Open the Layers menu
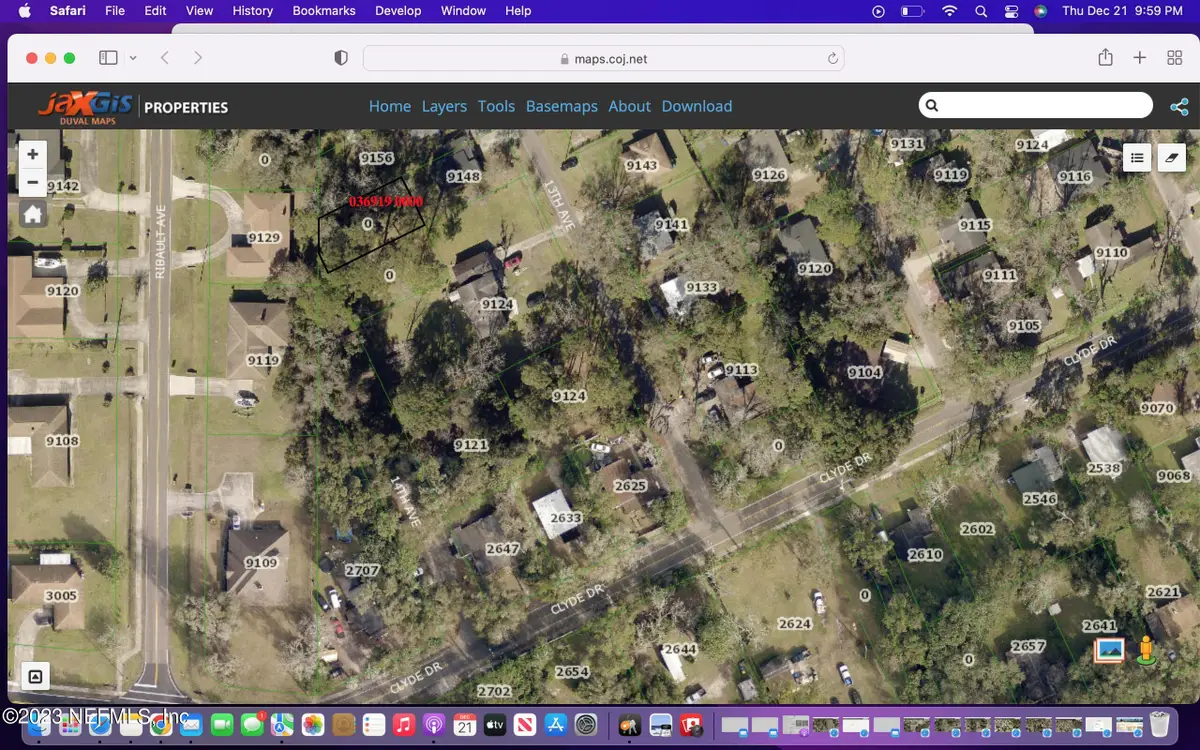This screenshot has height=750, width=1200. click(444, 106)
